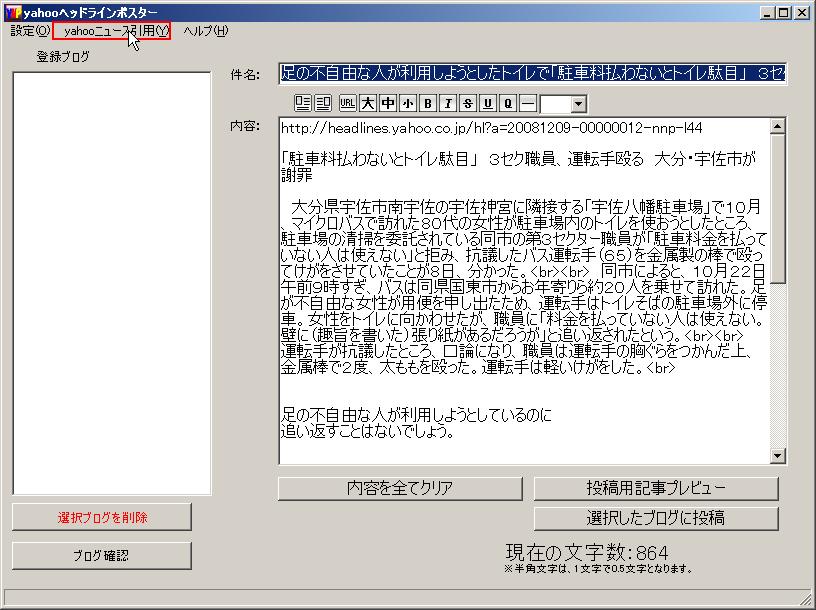Toggle italic formatting (I)
Viewport: 816px width, 610px height.
point(448,103)
